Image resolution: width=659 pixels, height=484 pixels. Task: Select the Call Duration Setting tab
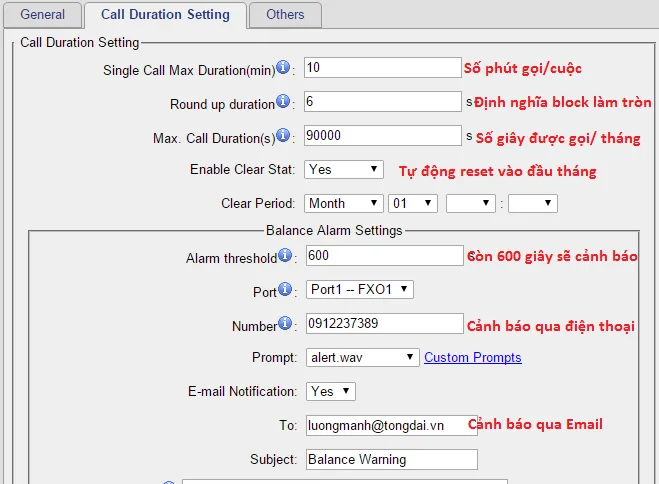(x=165, y=15)
